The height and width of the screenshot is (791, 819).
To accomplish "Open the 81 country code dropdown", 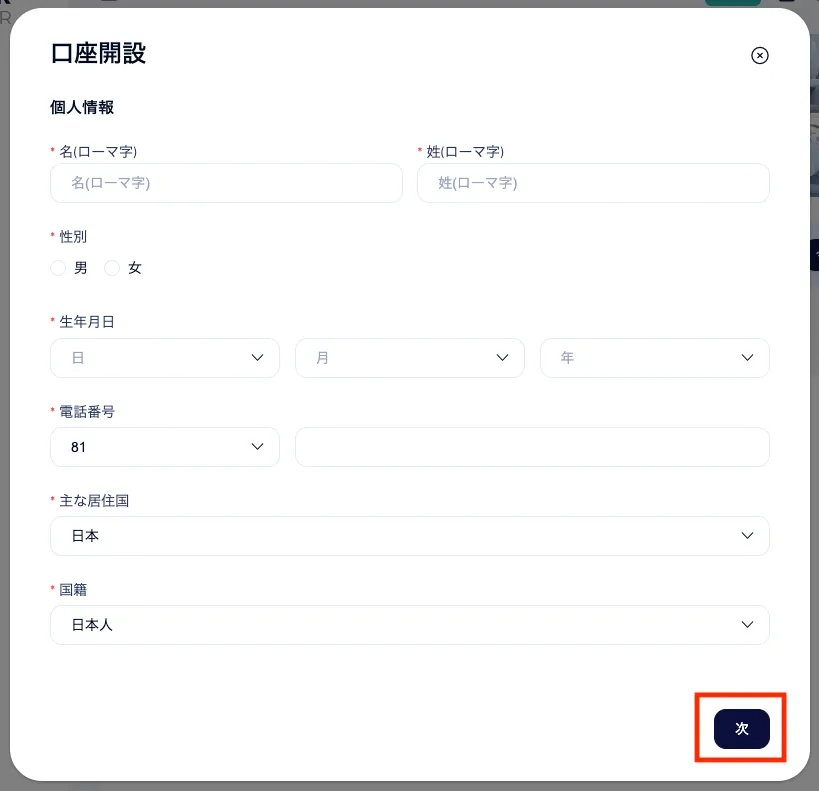I will point(165,447).
